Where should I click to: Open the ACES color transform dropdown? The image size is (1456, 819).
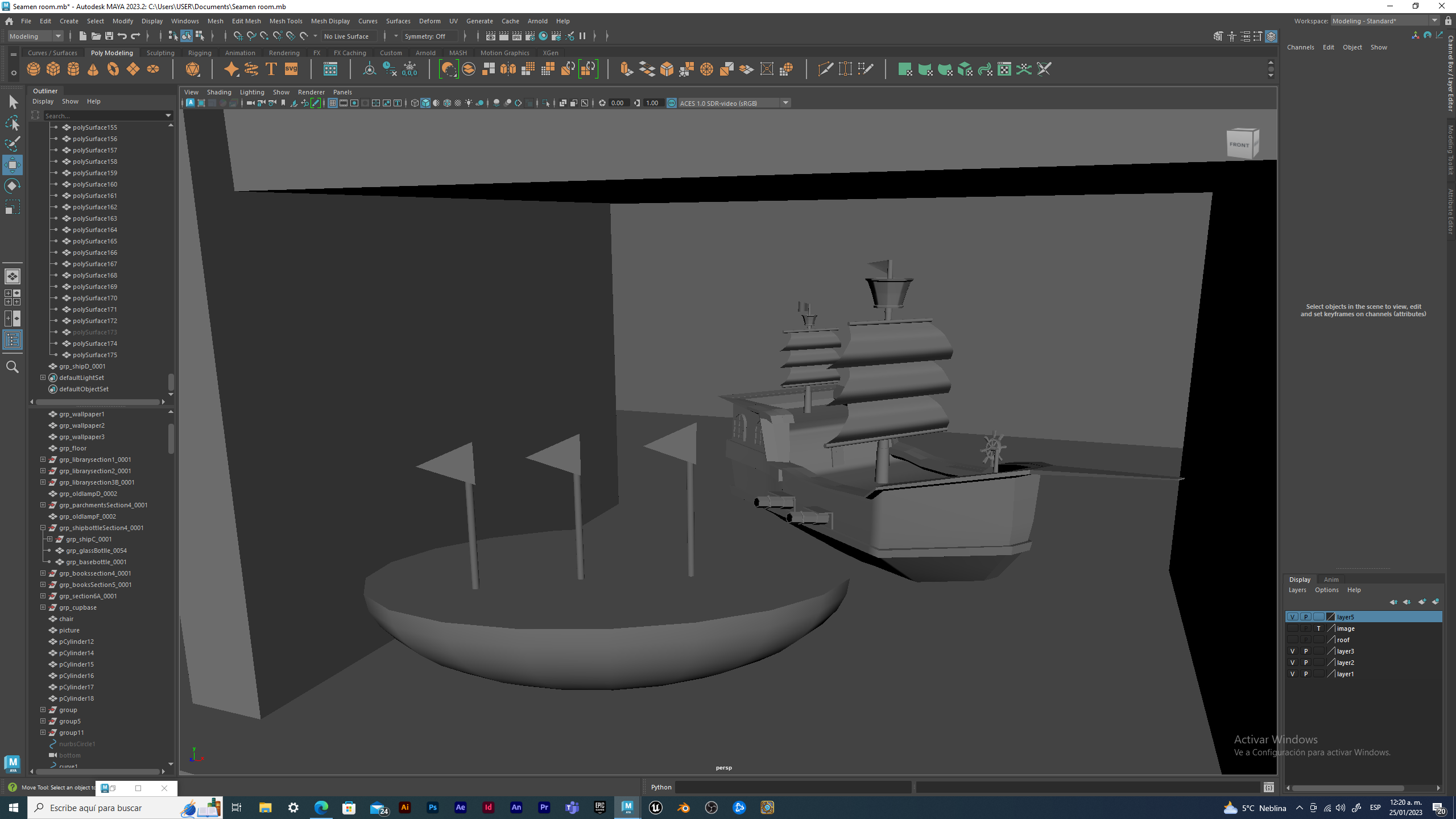[x=785, y=103]
